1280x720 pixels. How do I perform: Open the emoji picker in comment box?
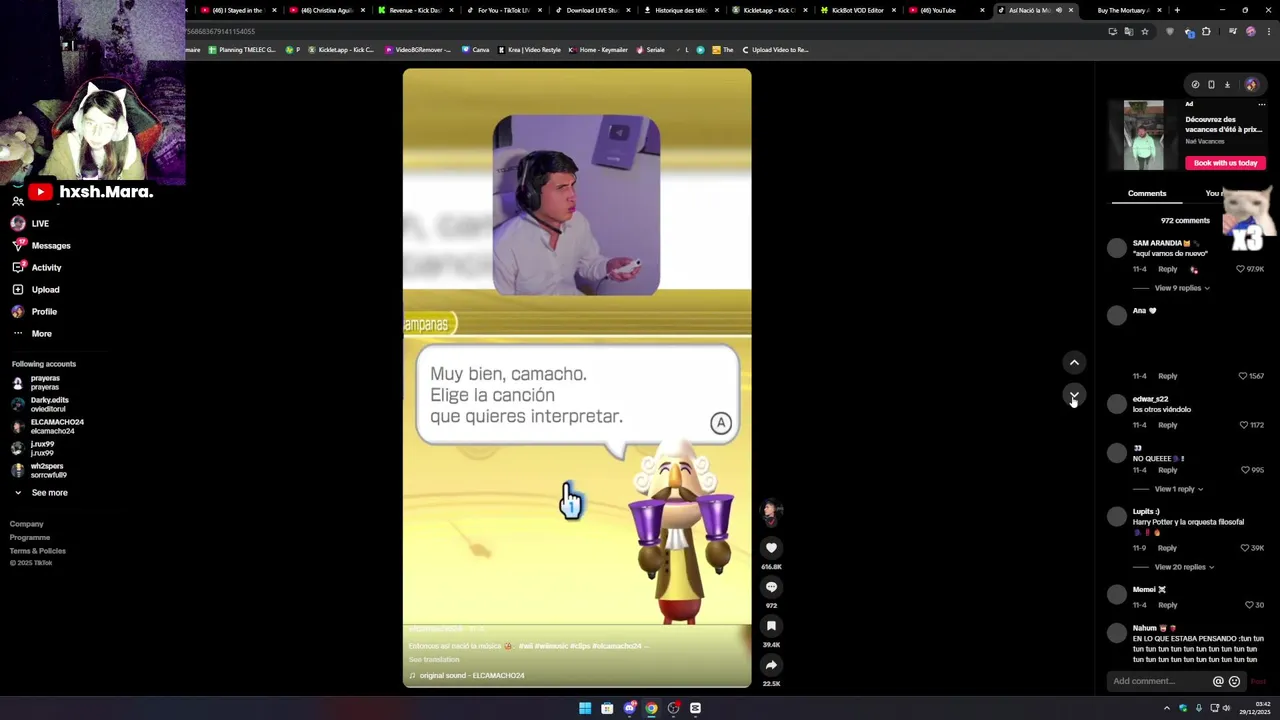tap(1234, 681)
